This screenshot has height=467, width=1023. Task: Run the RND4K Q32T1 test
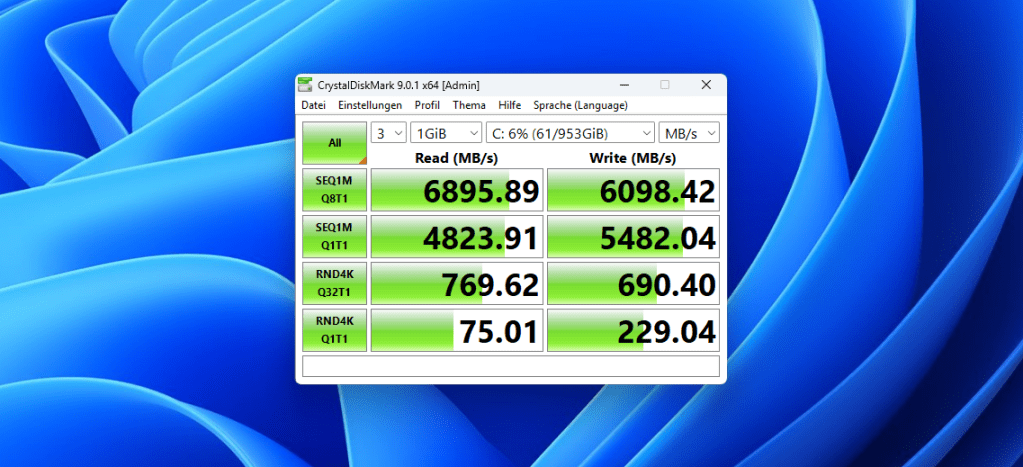pos(335,284)
